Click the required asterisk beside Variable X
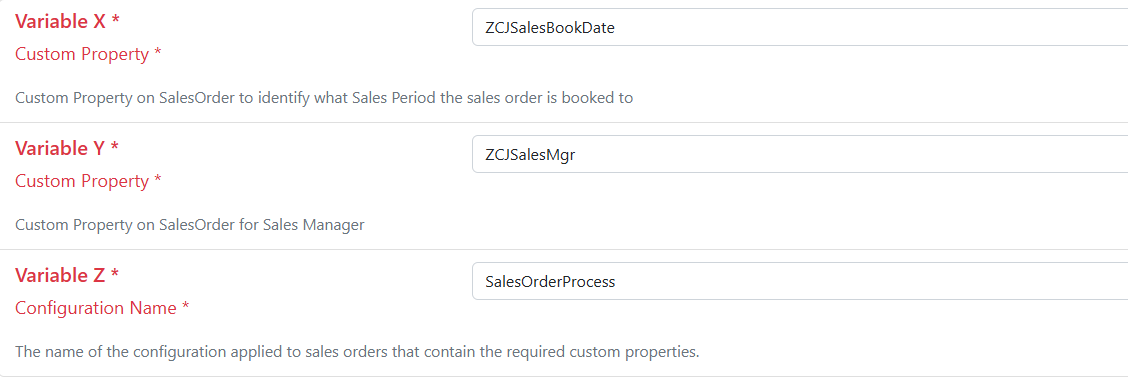1128x378 pixels. click(115, 19)
